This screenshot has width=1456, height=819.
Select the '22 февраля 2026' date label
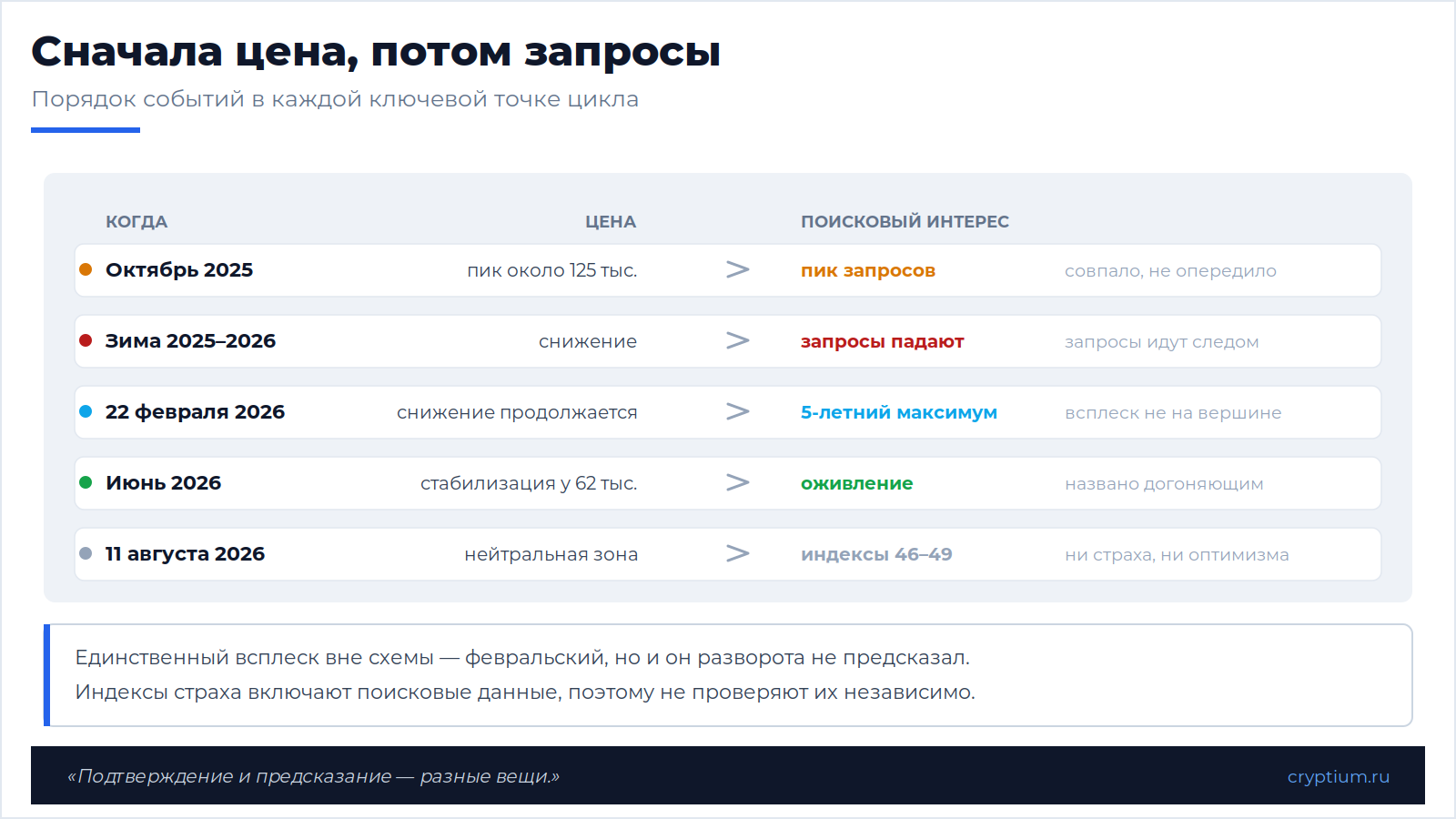coord(195,412)
